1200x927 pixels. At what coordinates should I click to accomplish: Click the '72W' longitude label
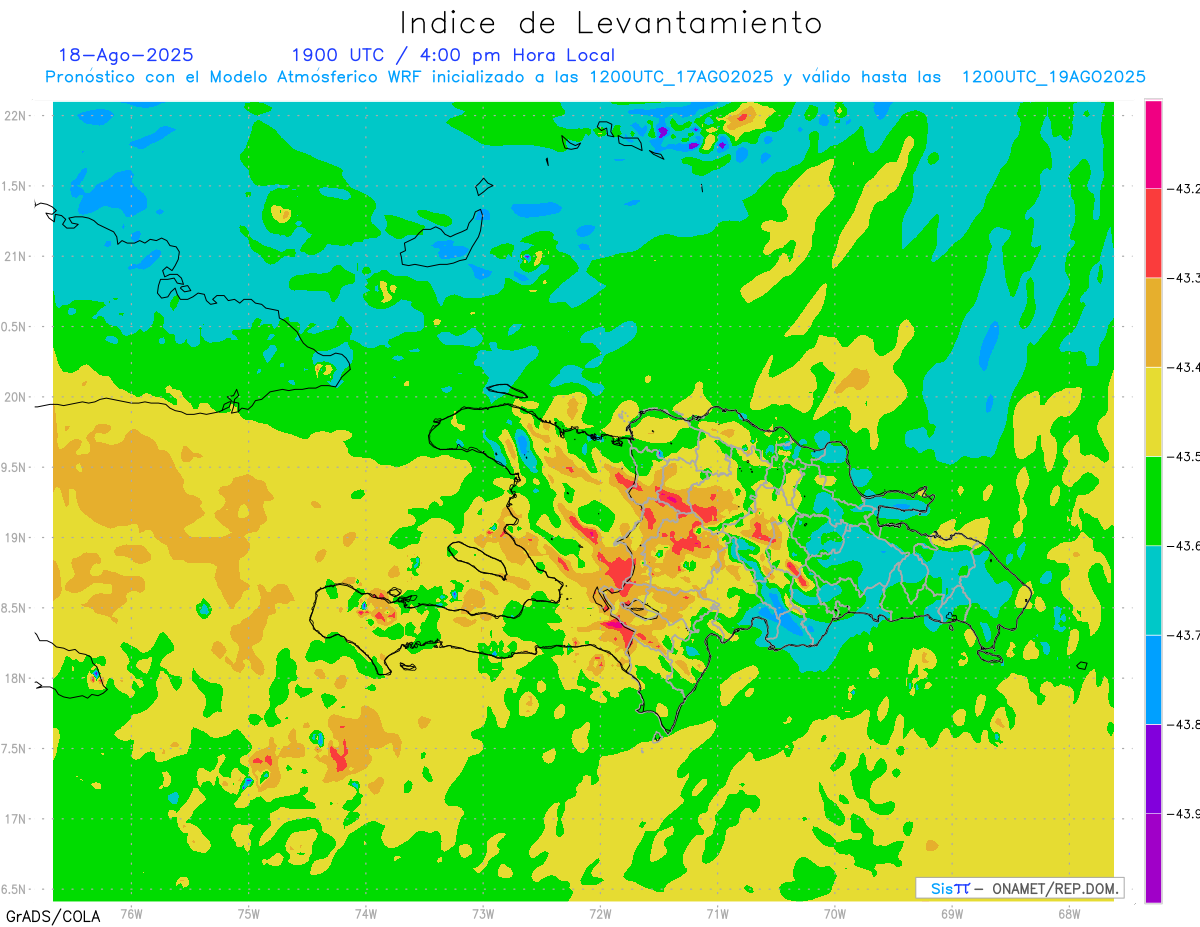click(x=600, y=913)
